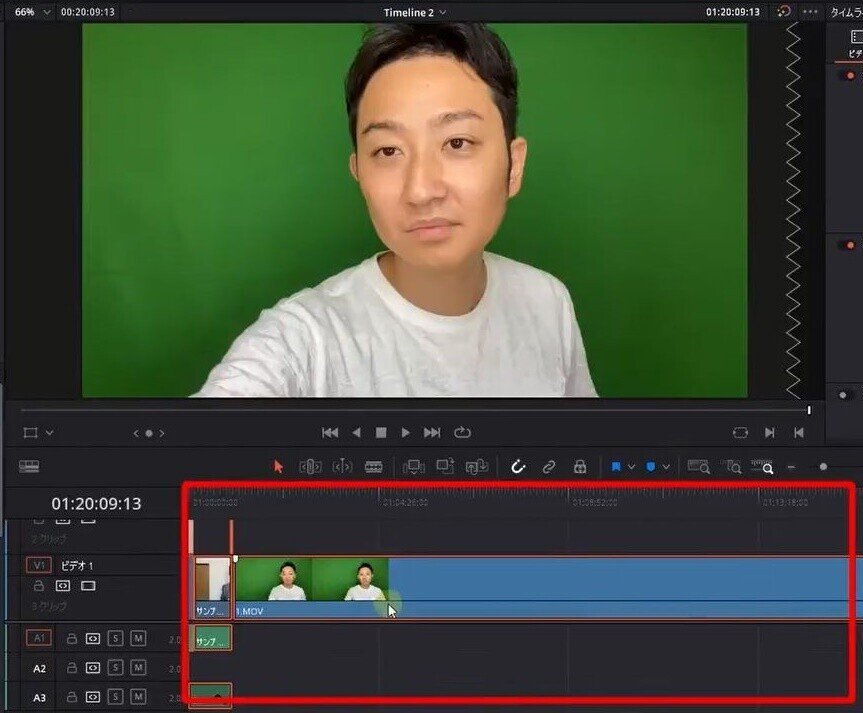Click the blue flag icon
863x713 pixels.
(616, 467)
